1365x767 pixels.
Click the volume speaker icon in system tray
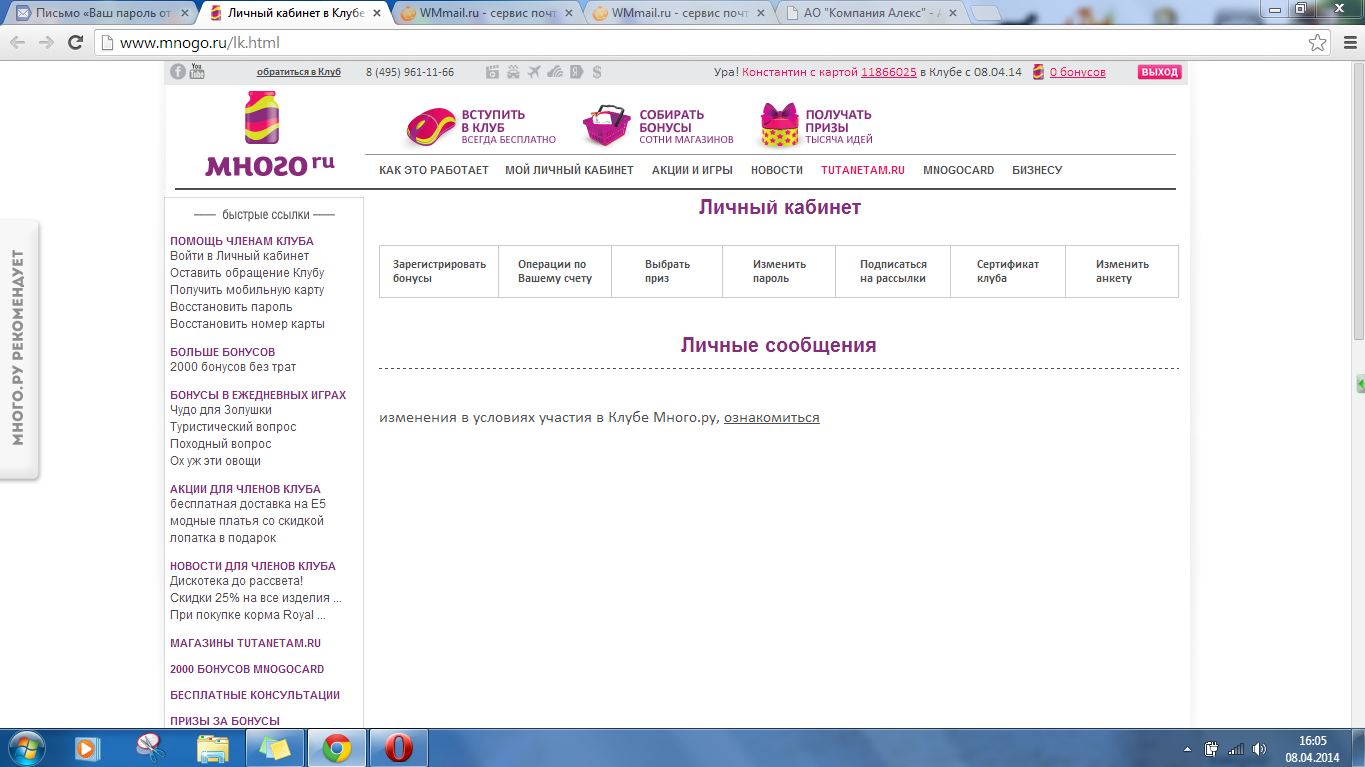coord(1259,749)
